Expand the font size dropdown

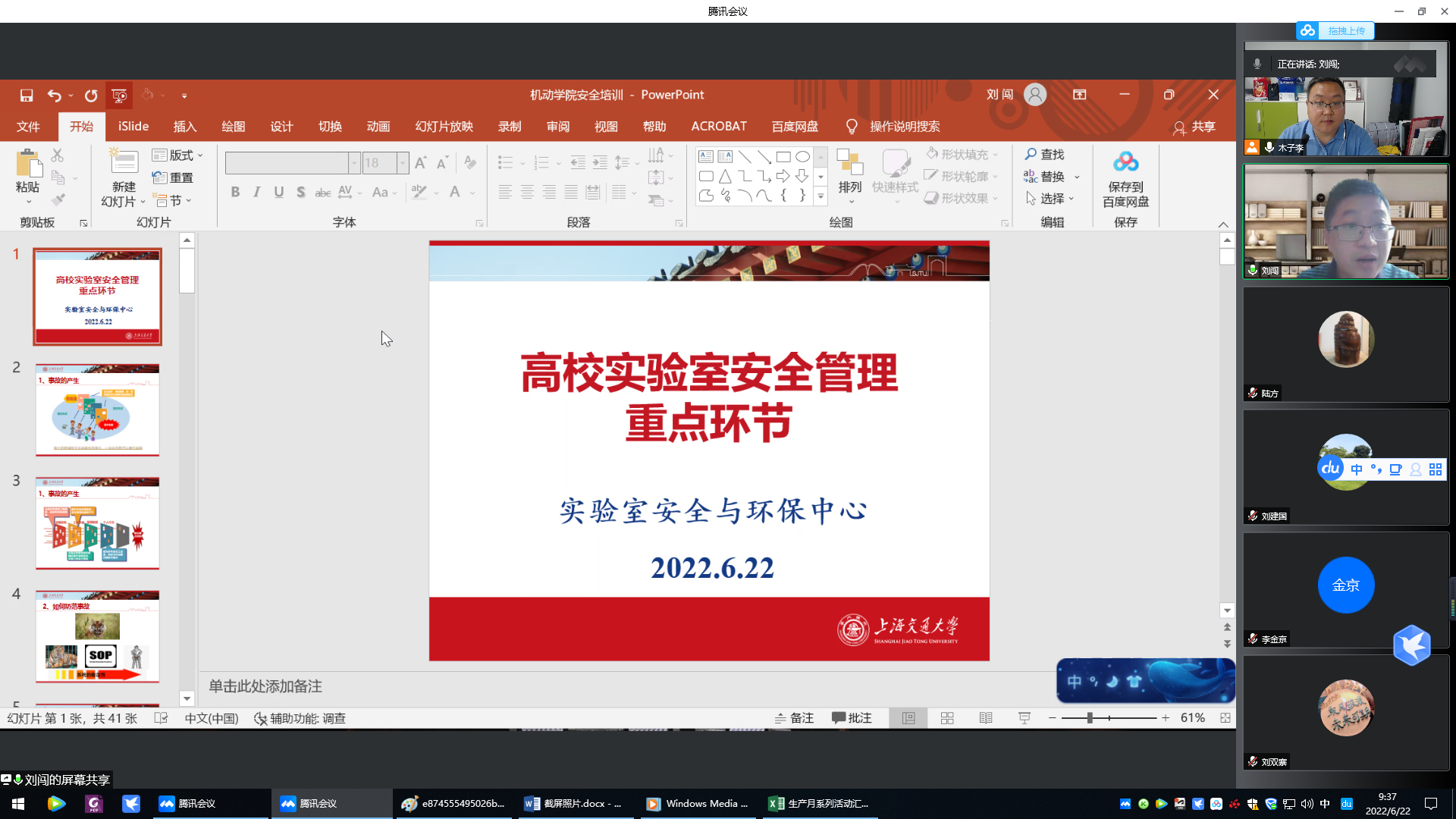(x=403, y=163)
